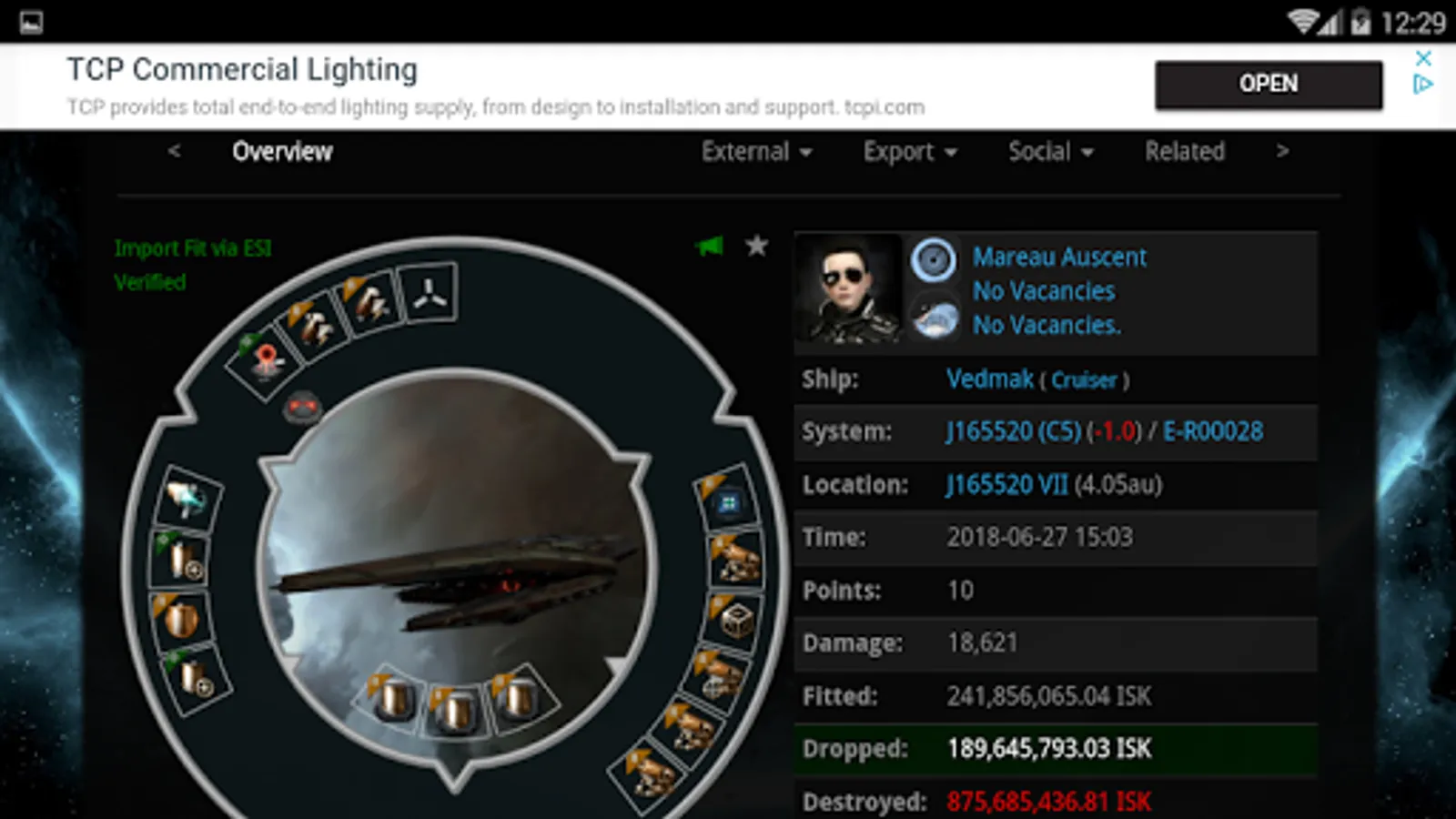Go to next with the right arrow

(1282, 151)
